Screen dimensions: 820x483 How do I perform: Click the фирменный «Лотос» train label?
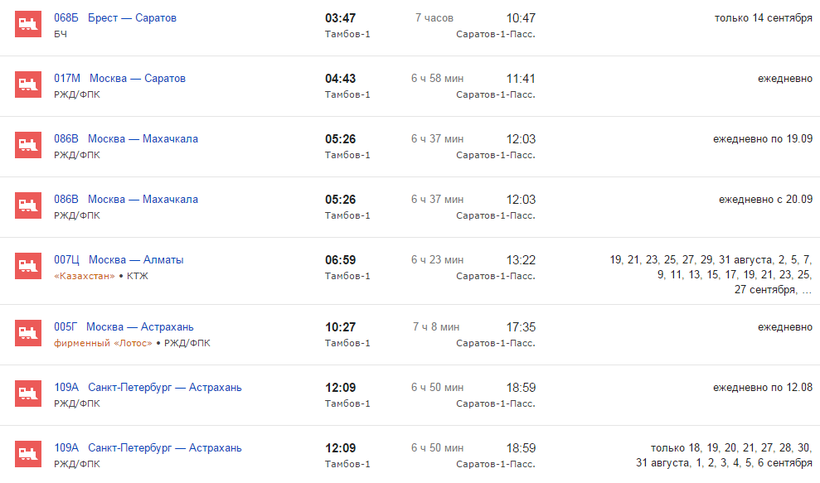coord(103,343)
